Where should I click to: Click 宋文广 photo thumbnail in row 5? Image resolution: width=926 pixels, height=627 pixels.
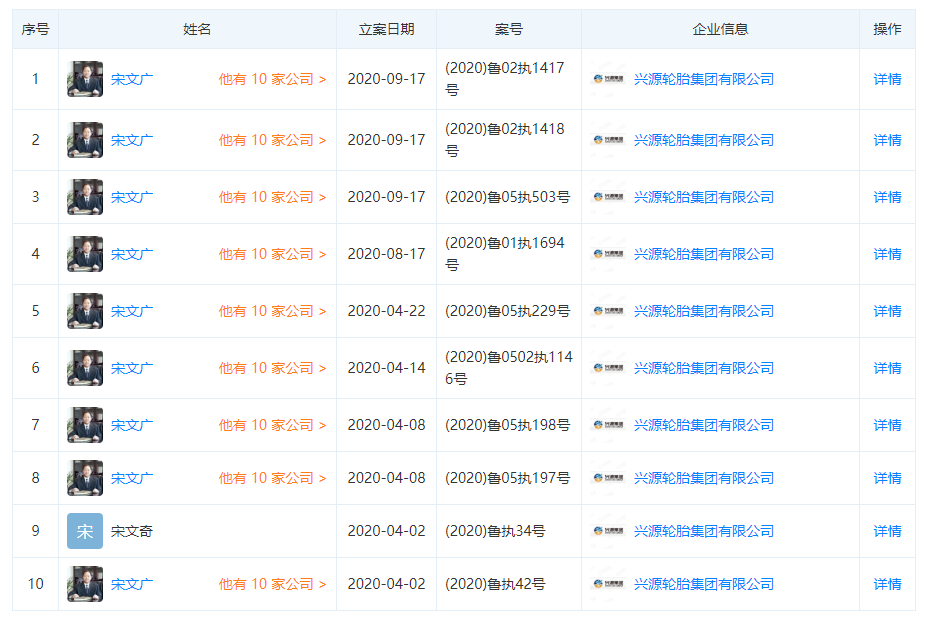(85, 311)
